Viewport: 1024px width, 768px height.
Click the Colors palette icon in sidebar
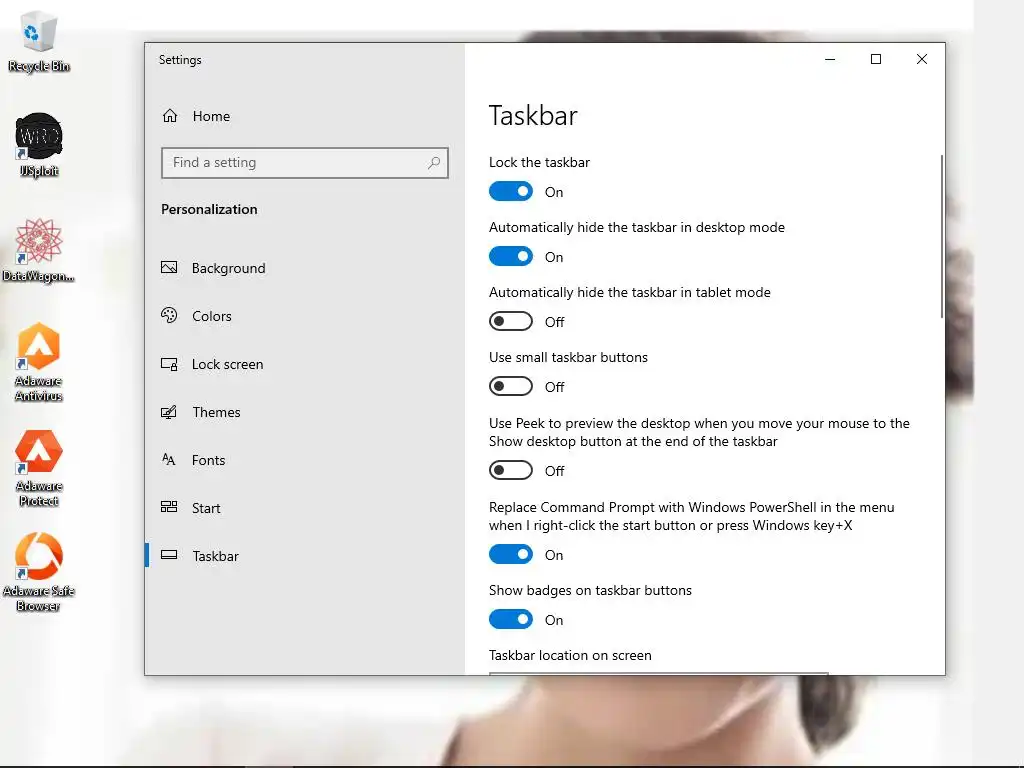(x=169, y=315)
